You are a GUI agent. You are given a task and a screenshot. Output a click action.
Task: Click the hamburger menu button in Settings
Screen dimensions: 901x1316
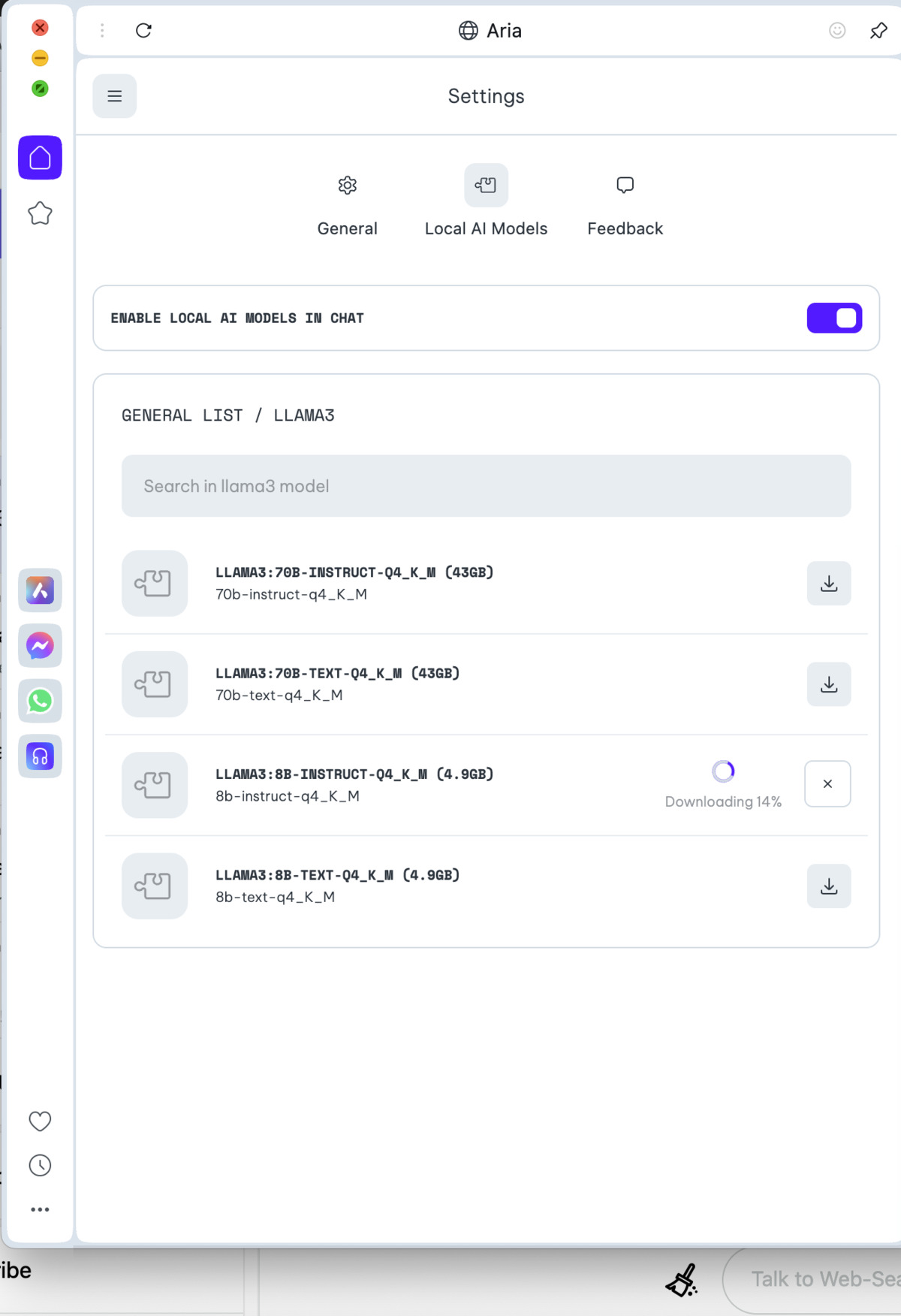[114, 96]
